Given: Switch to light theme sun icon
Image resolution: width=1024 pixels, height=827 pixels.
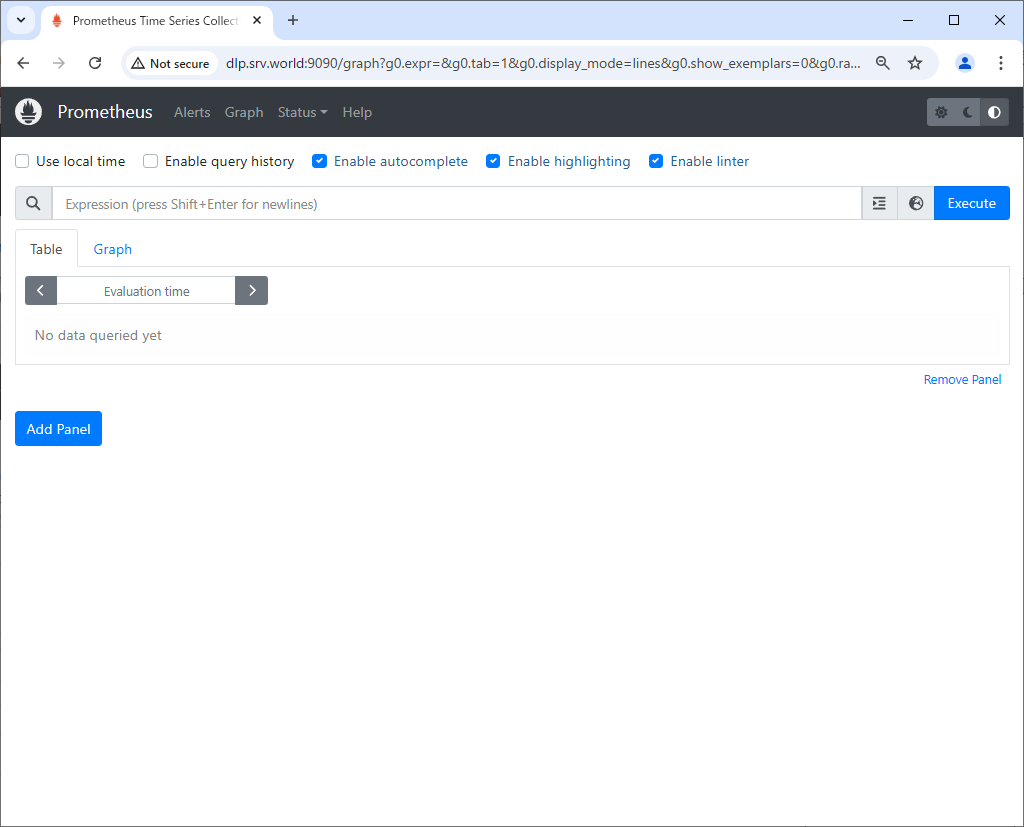Looking at the screenshot, I should tap(940, 112).
